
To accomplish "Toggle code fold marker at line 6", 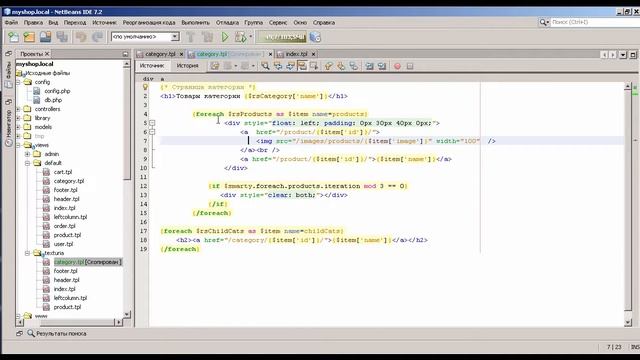I will (x=152, y=132).
